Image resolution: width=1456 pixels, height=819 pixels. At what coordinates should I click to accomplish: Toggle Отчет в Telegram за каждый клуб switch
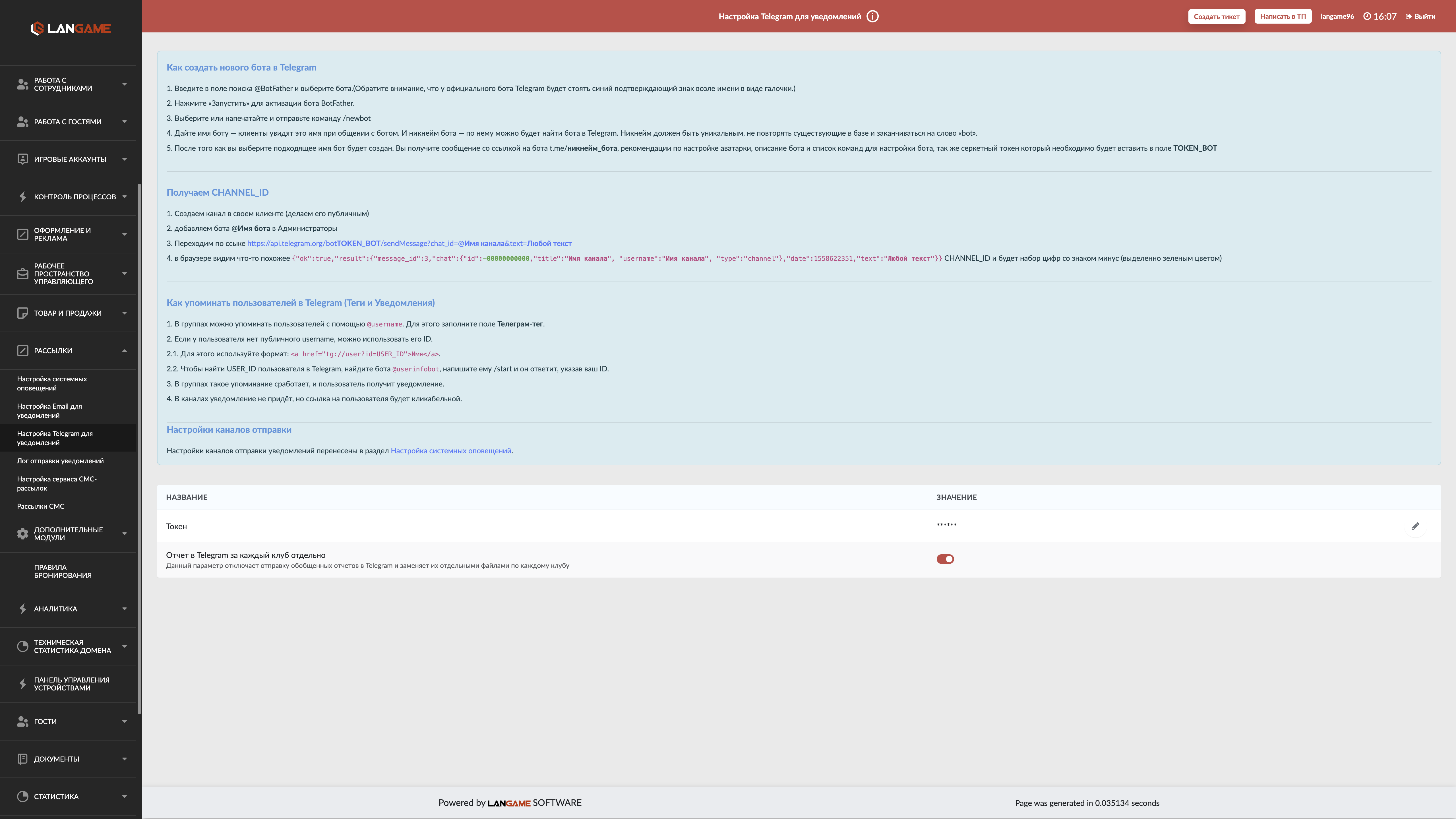pyautogui.click(x=945, y=559)
